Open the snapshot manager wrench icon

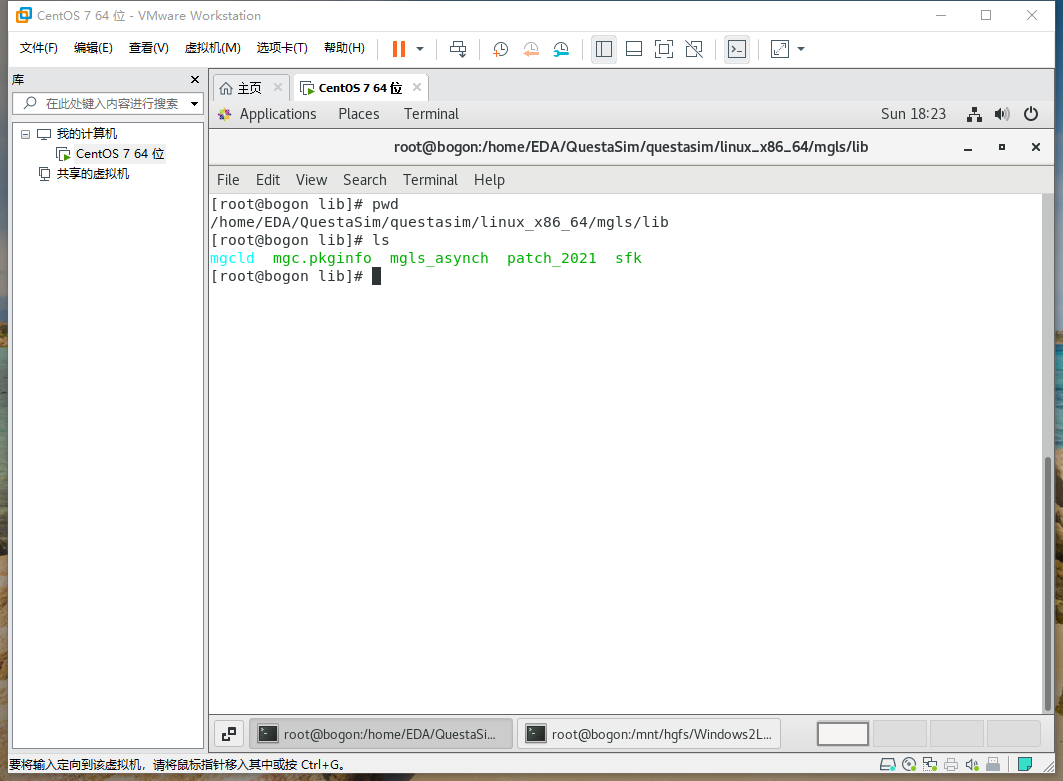click(x=561, y=49)
